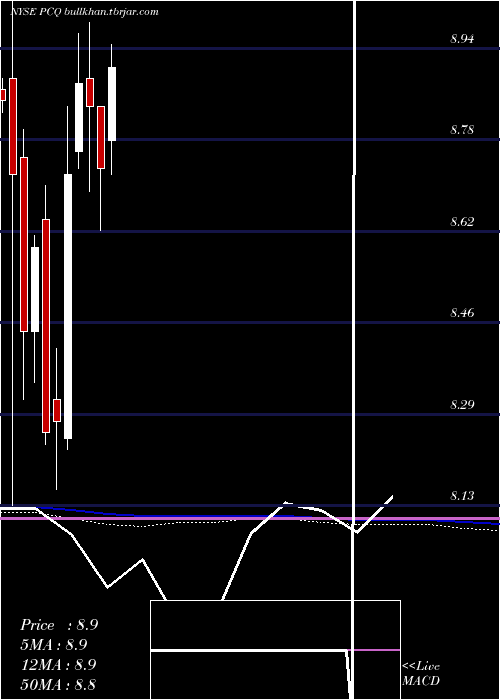The height and width of the screenshot is (700, 500).
Task: Click the 8.78 price axis label
Action: pyautogui.click(x=462, y=130)
